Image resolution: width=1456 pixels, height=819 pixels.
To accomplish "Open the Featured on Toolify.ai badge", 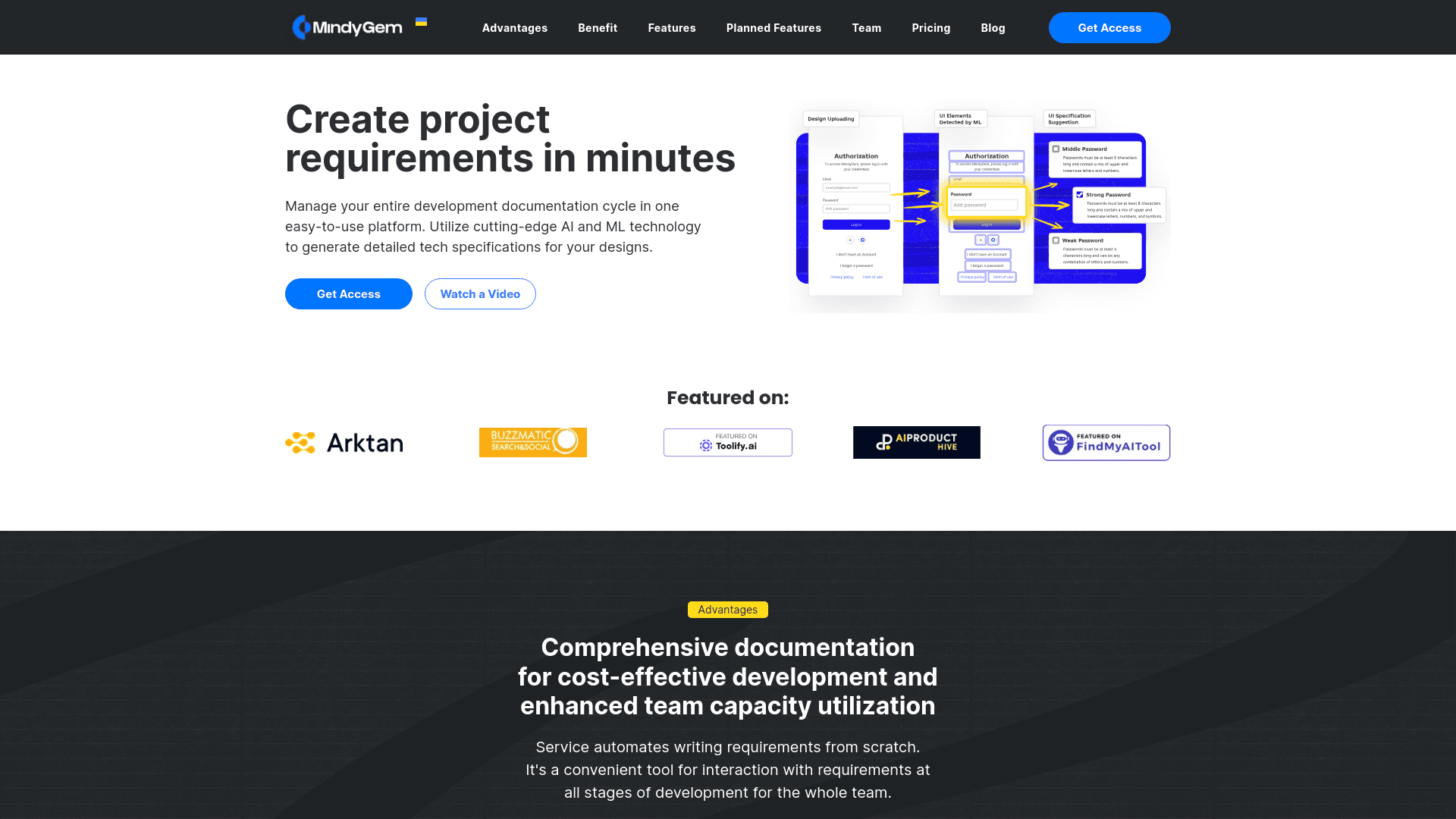I will click(728, 443).
